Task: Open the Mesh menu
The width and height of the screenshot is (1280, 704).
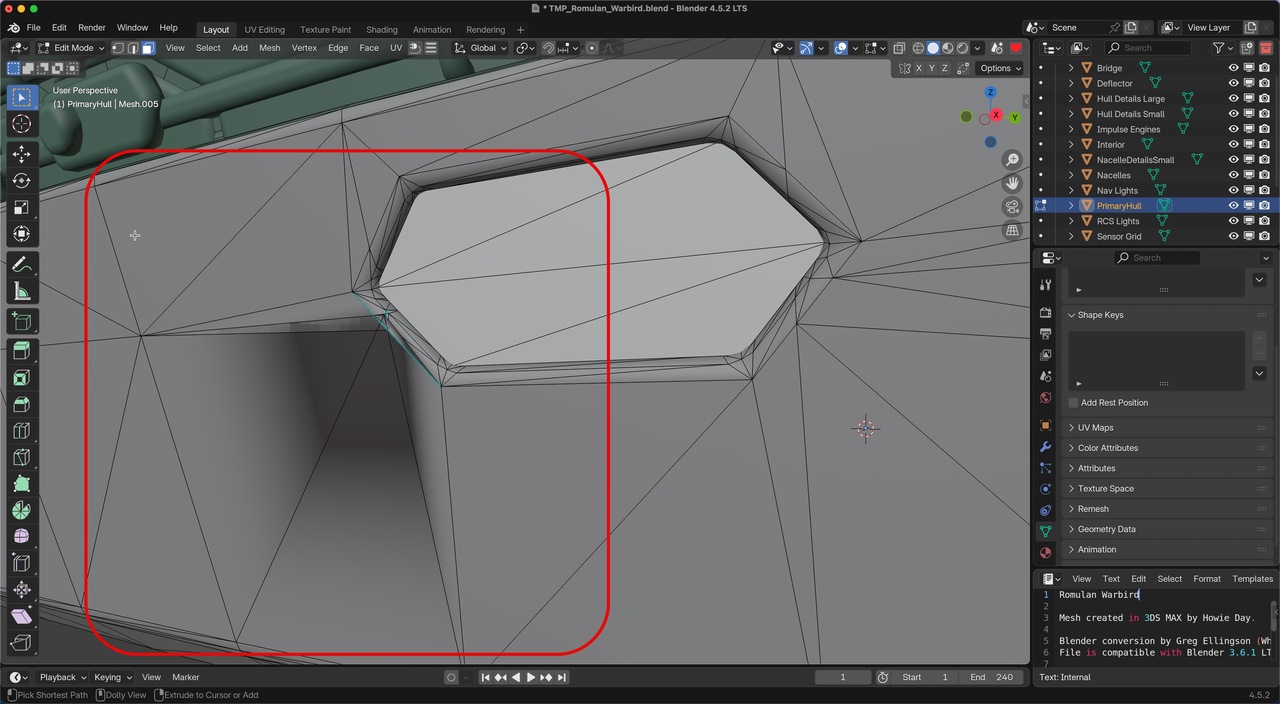Action: tap(269, 48)
